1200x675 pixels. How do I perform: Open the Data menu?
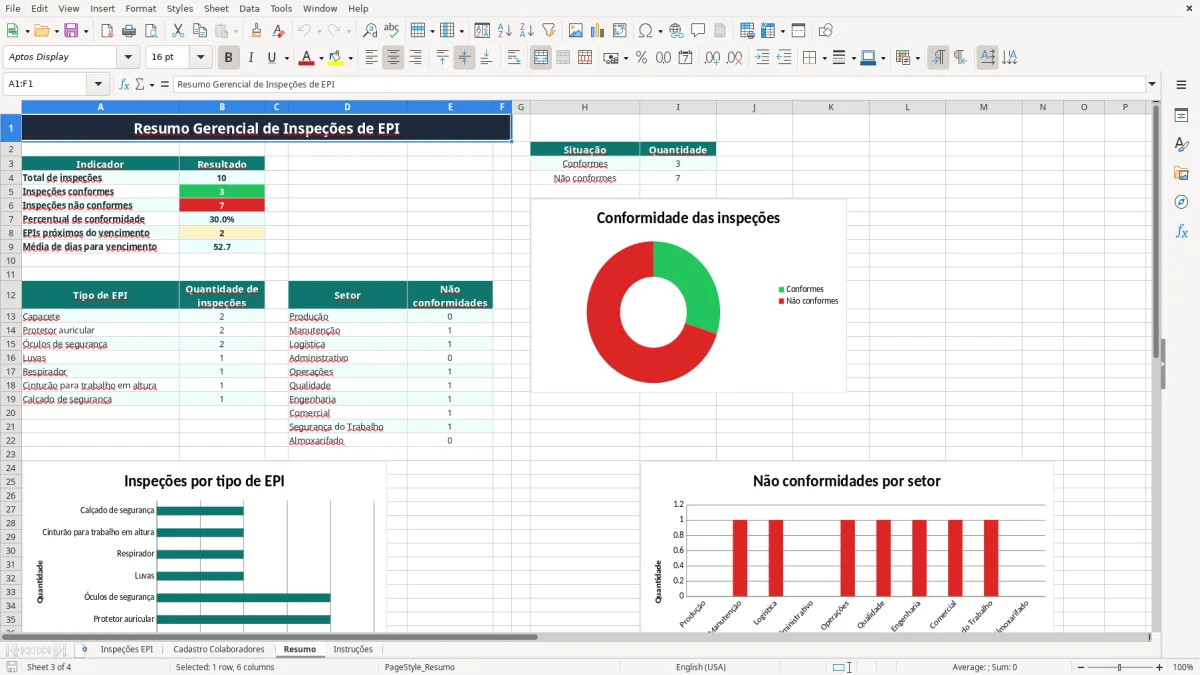[249, 8]
